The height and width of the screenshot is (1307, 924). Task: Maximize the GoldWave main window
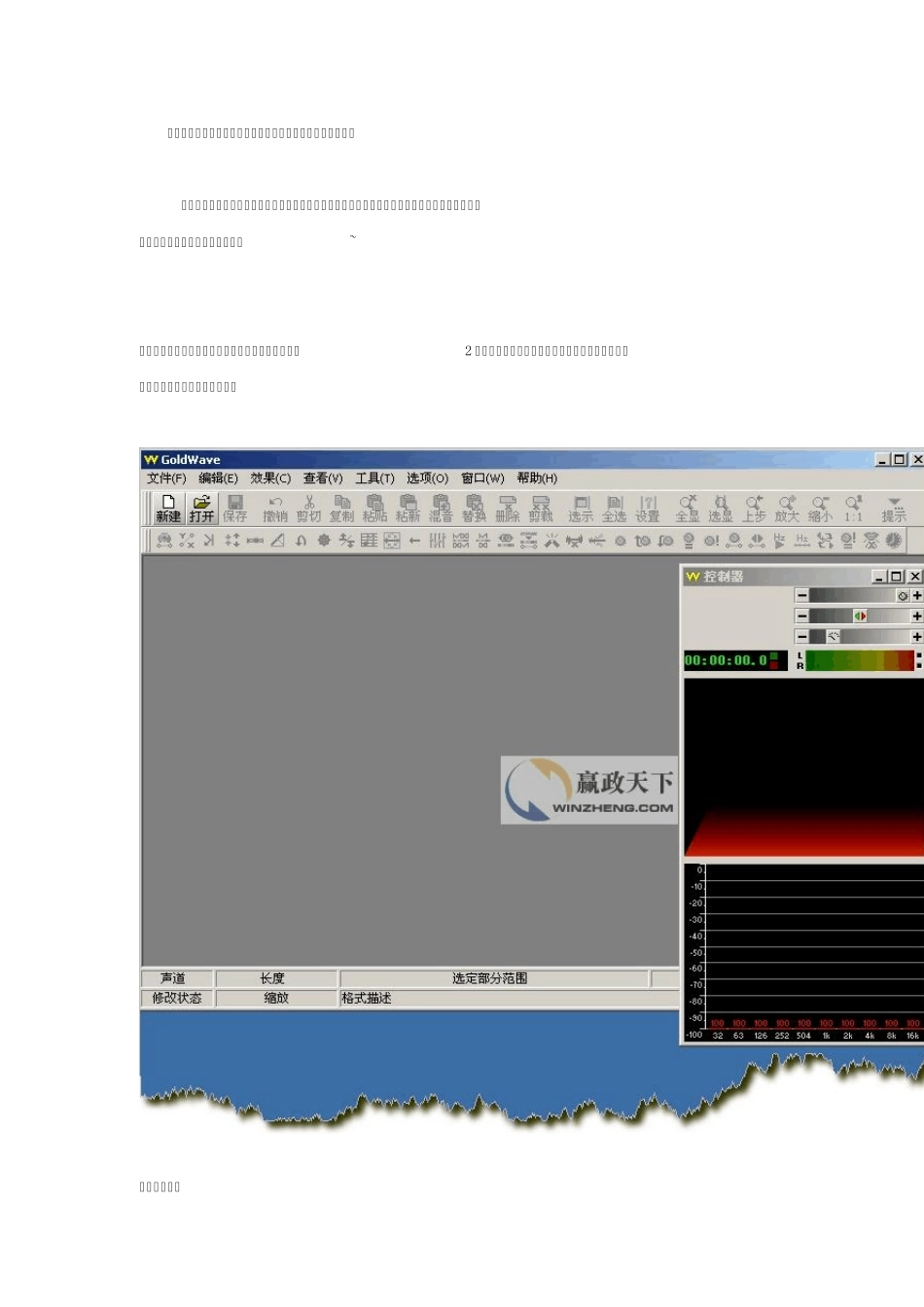coord(899,459)
